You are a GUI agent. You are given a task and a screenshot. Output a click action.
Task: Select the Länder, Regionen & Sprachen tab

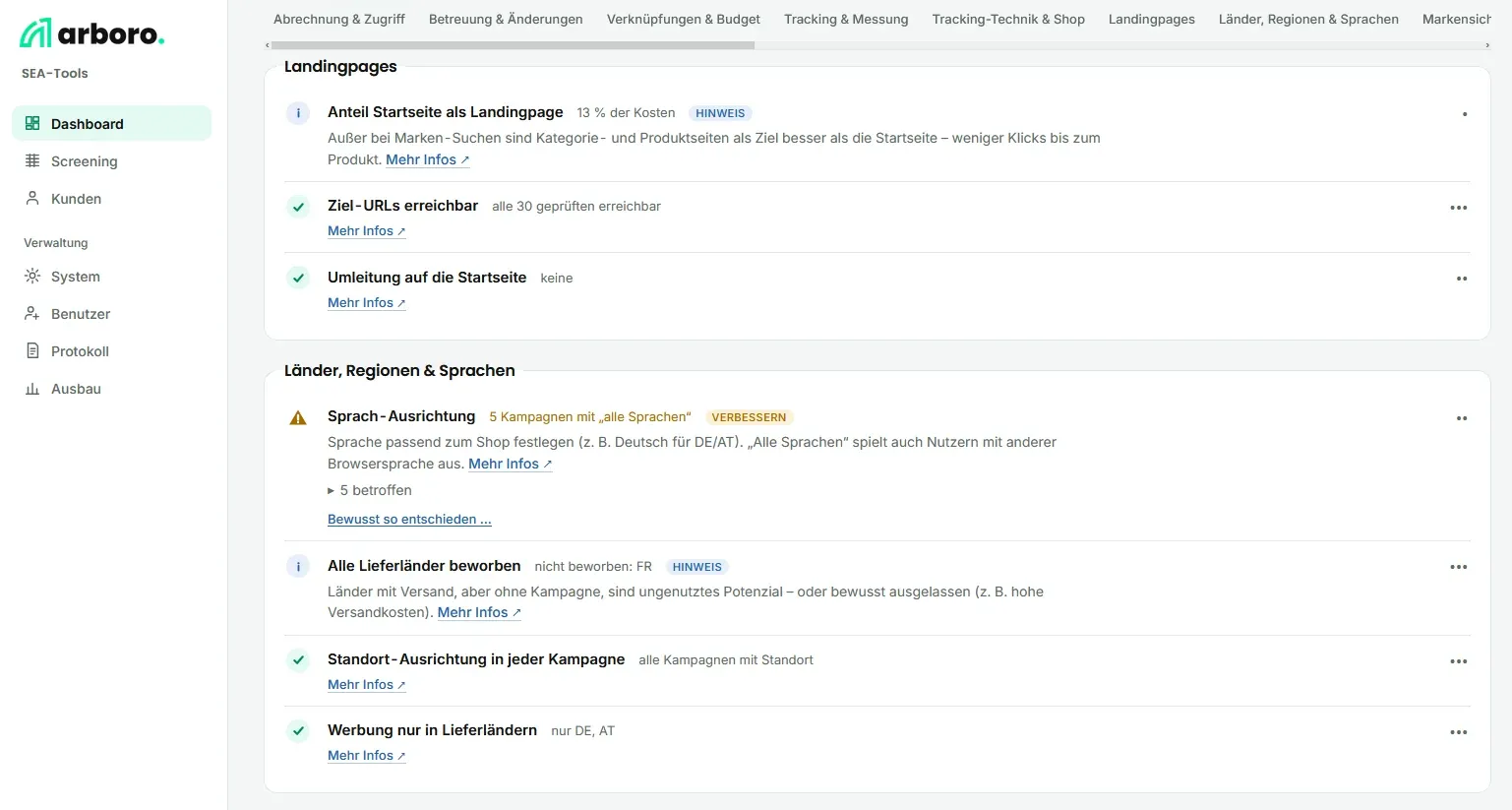[1308, 19]
